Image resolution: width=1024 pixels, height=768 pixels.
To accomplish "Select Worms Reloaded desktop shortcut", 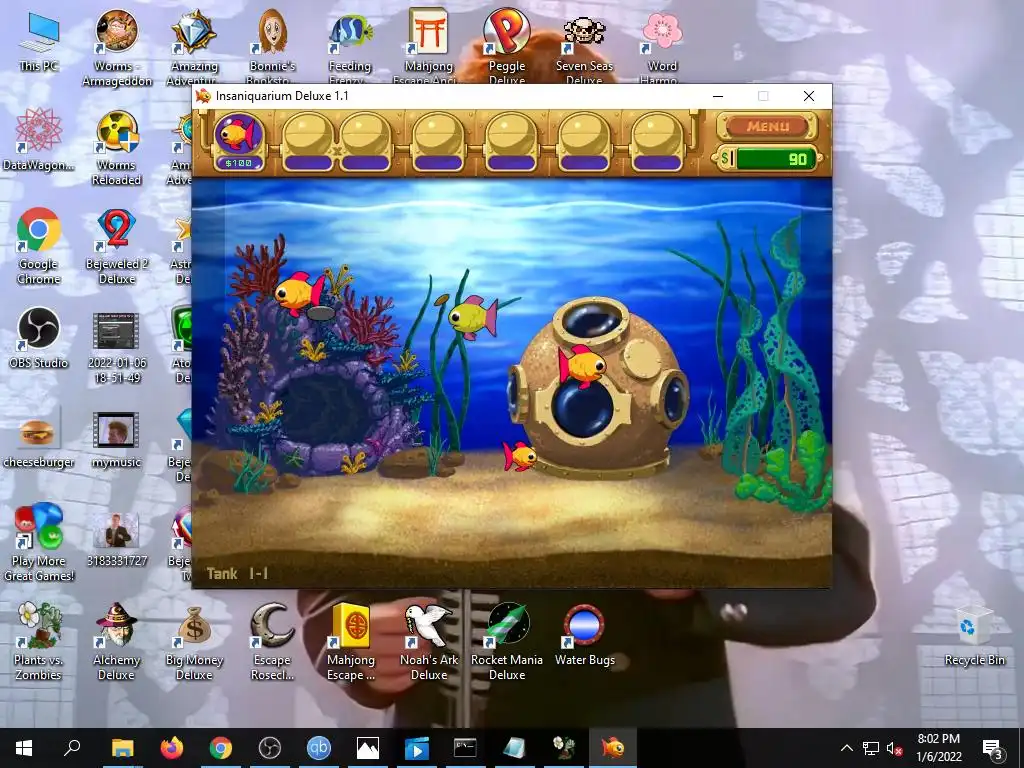I will (x=117, y=147).
